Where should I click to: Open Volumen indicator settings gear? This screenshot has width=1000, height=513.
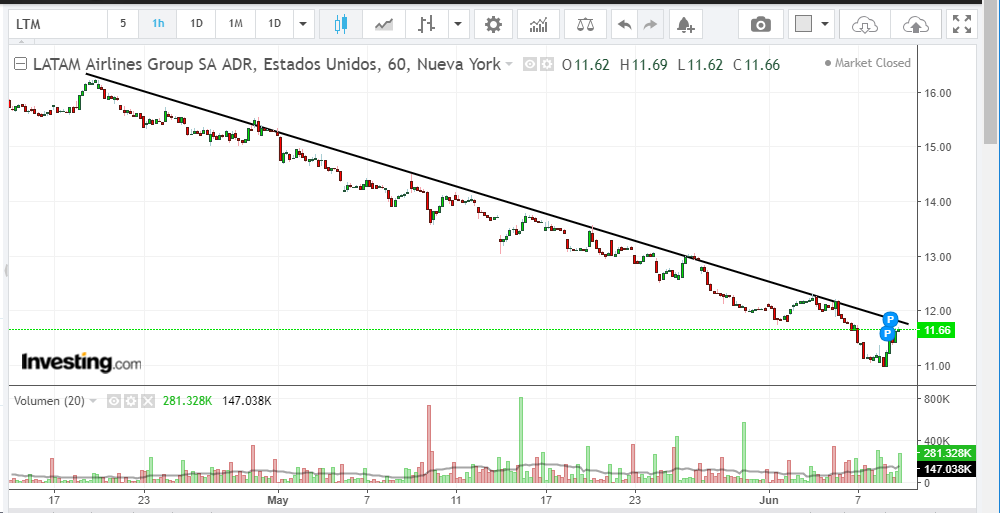(x=131, y=401)
